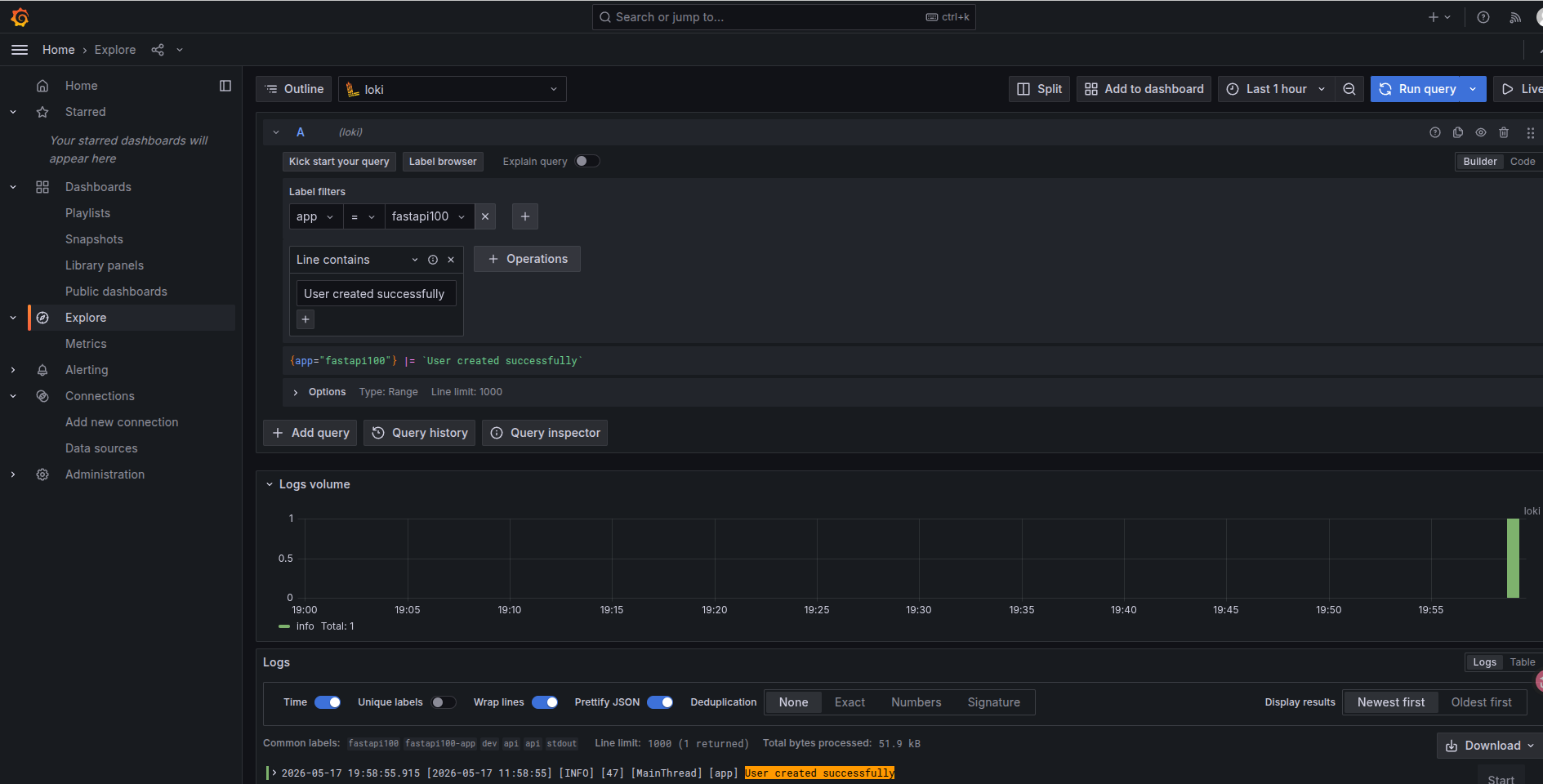The width and height of the screenshot is (1543, 784).
Task: Open the news RSS feed icon
Action: pos(1515,17)
